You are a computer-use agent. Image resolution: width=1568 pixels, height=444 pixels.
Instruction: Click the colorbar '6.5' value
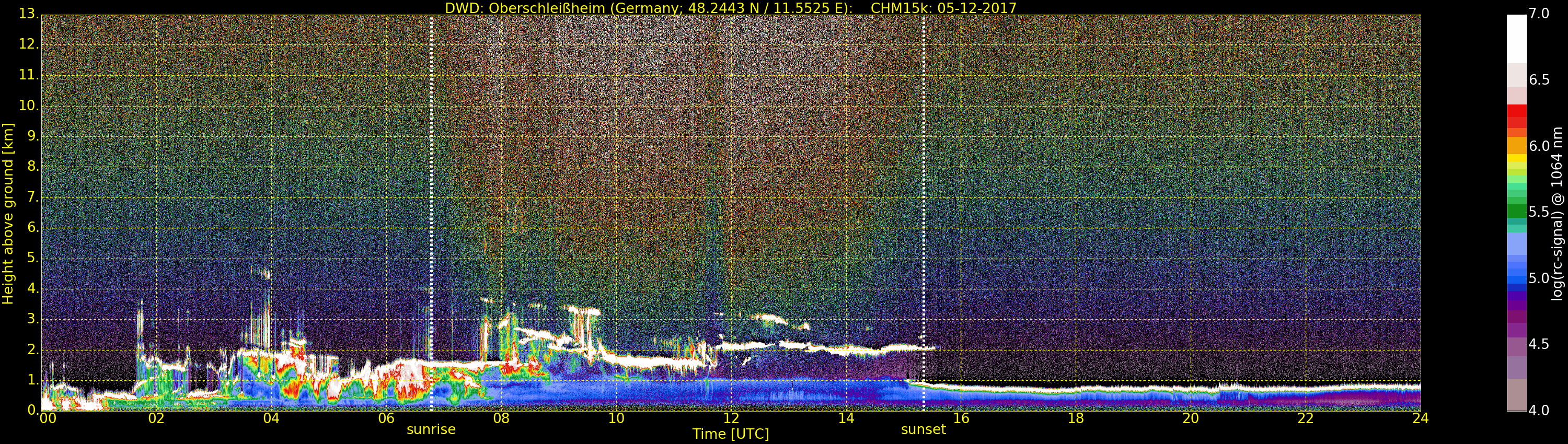click(x=1539, y=80)
